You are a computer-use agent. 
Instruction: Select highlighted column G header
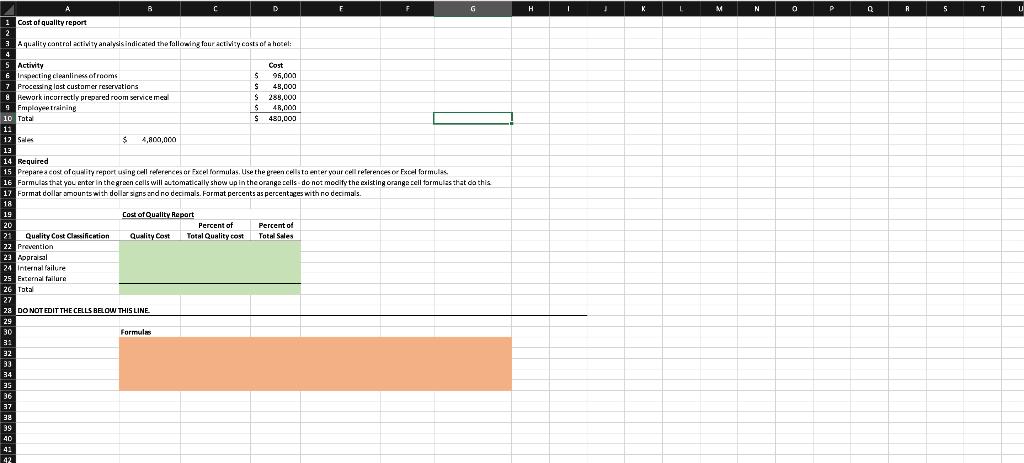pos(473,8)
